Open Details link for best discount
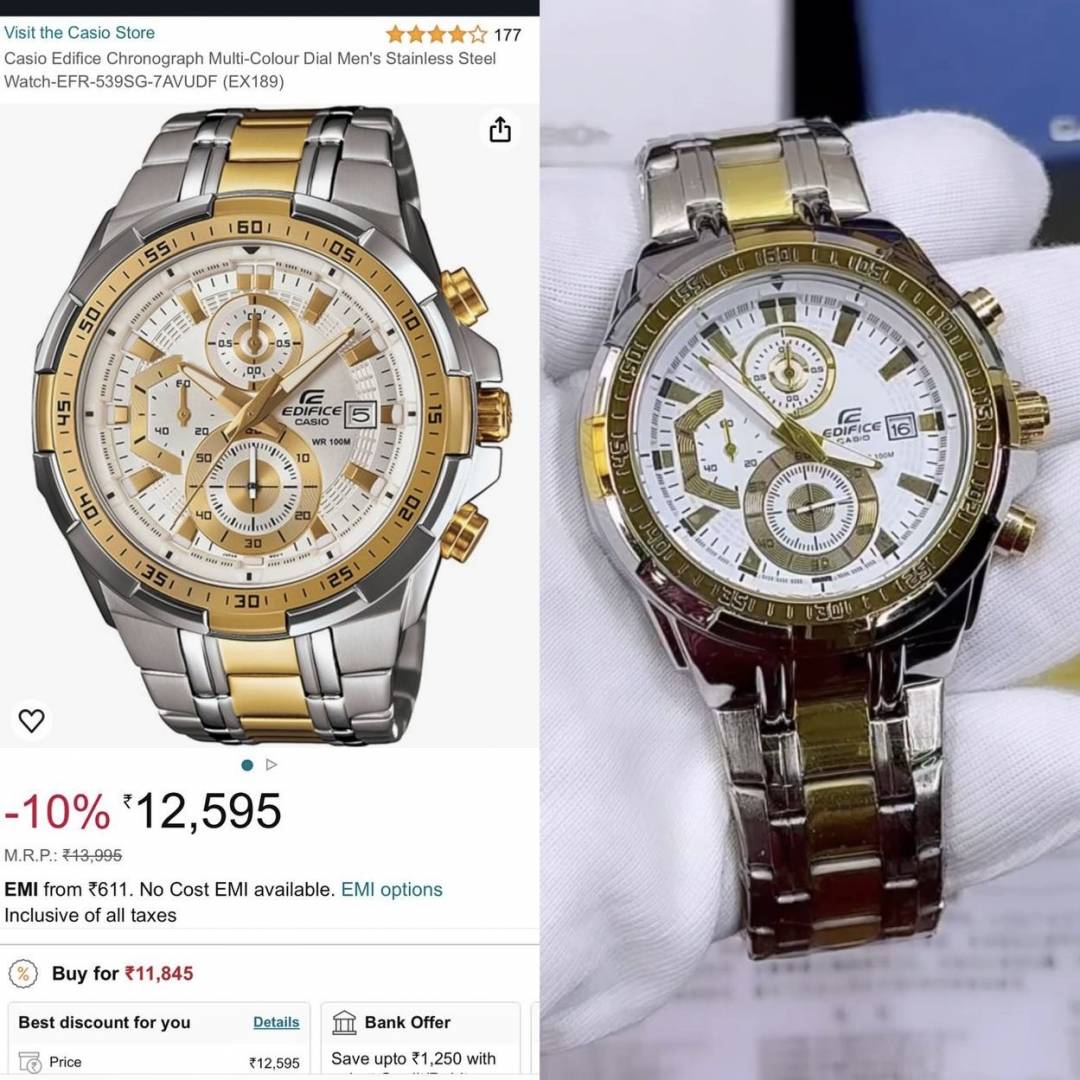This screenshot has width=1080, height=1080. point(276,1022)
